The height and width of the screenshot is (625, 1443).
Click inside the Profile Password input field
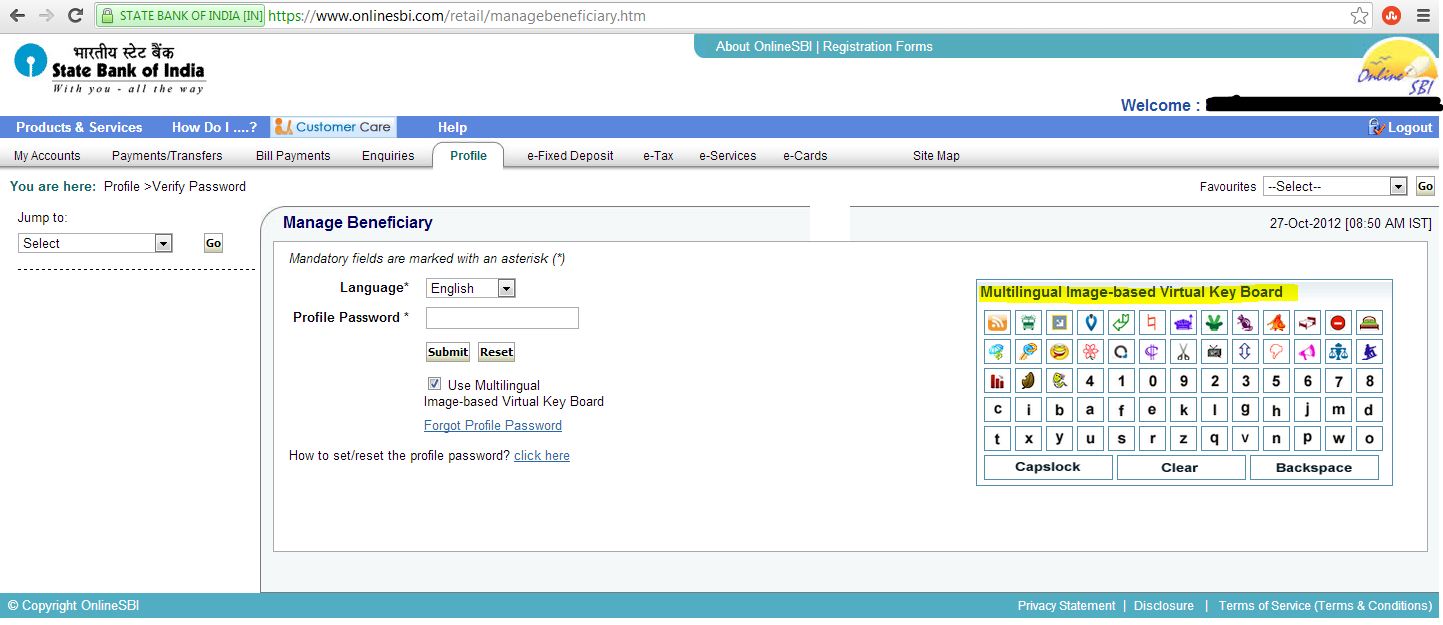pos(502,317)
